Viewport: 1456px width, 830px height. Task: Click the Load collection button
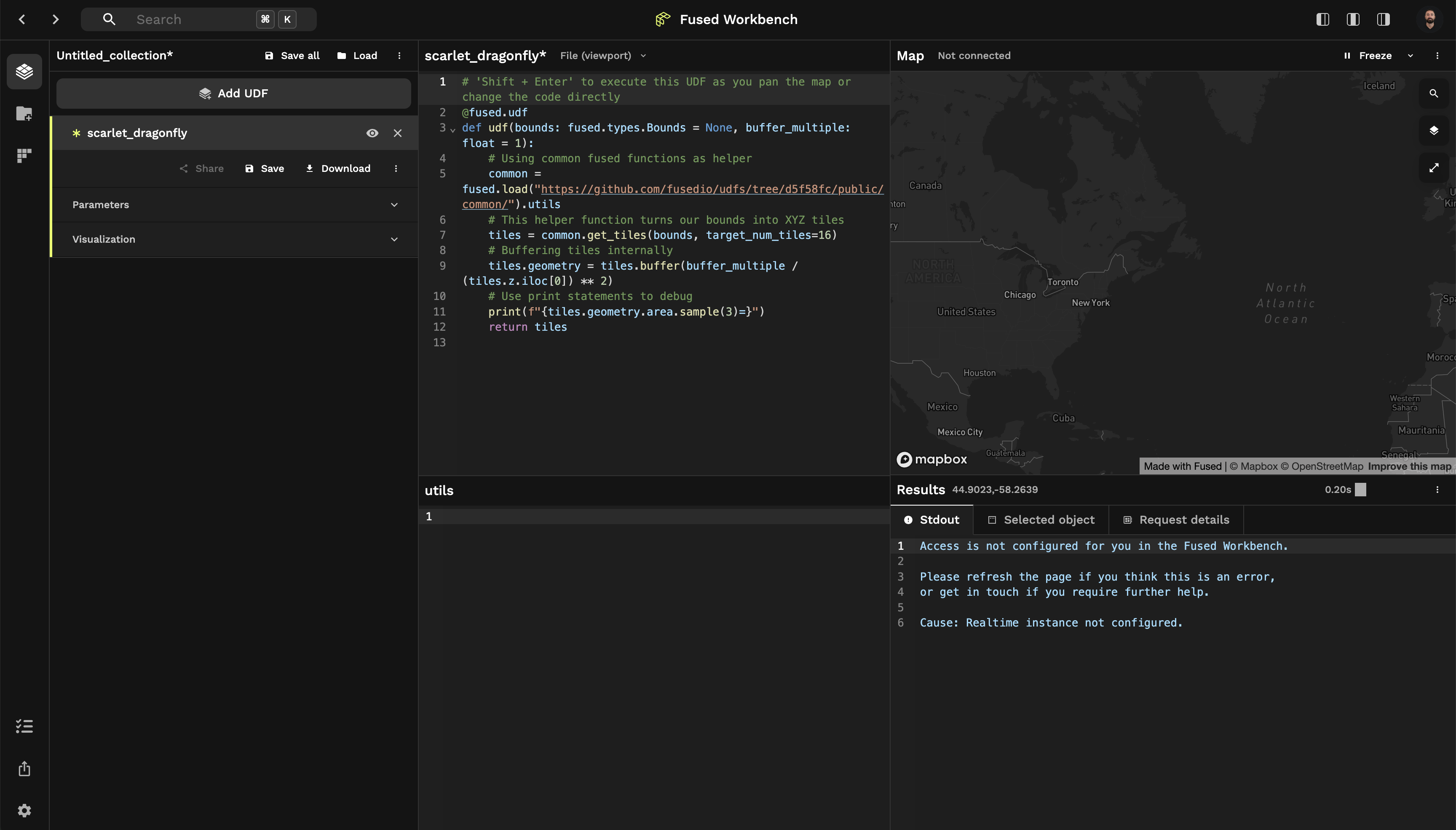click(357, 55)
